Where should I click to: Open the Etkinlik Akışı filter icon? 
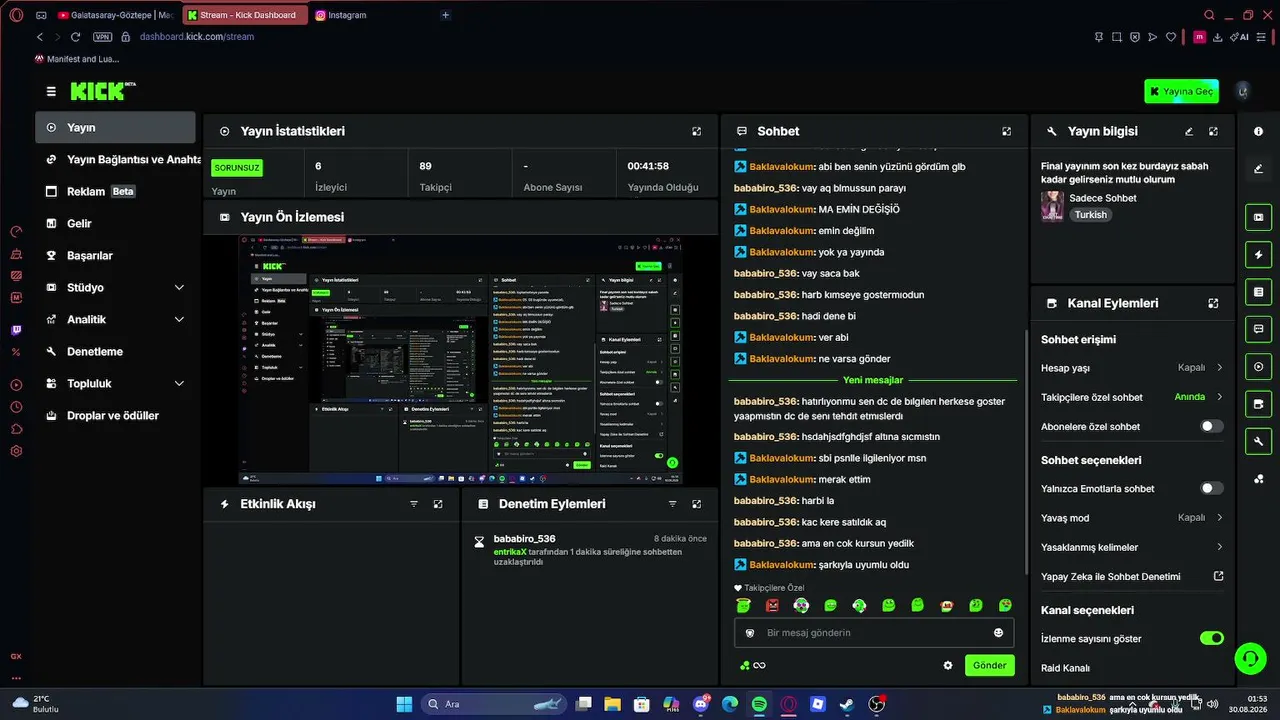coord(414,504)
